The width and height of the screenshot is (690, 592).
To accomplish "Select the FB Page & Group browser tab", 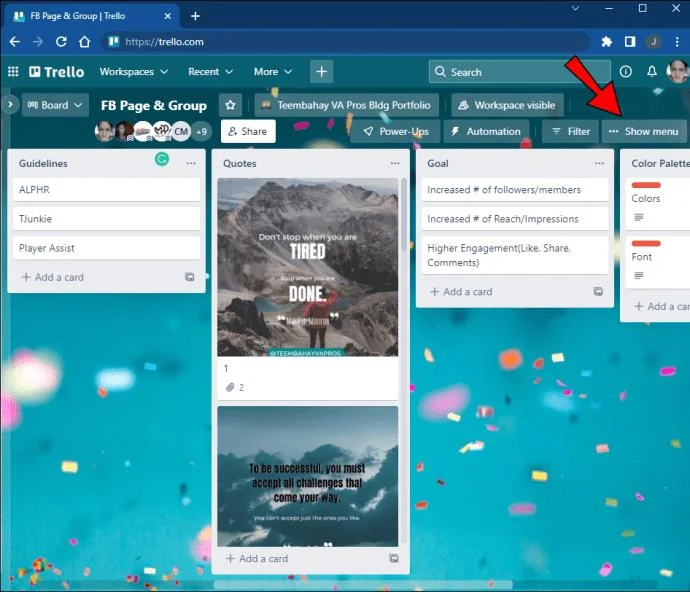I will pyautogui.click(x=91, y=16).
